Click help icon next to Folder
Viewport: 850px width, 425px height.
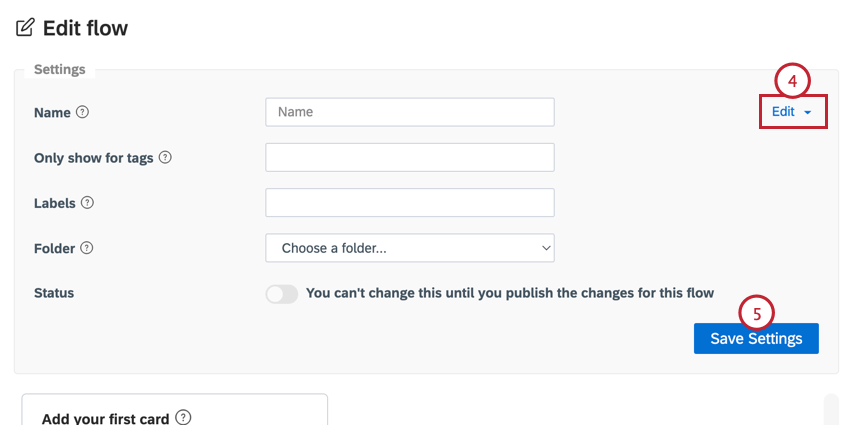point(87,248)
